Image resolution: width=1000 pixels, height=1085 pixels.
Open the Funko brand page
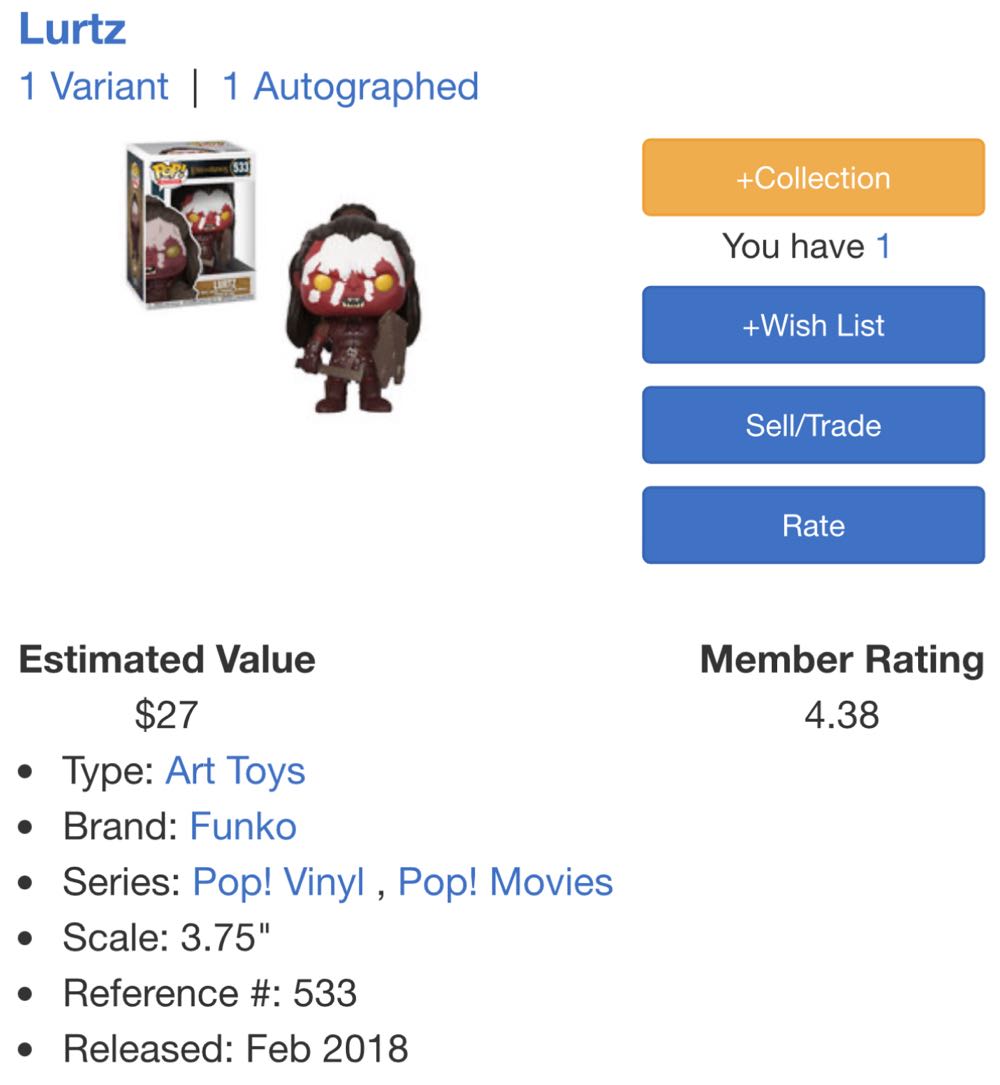point(243,826)
